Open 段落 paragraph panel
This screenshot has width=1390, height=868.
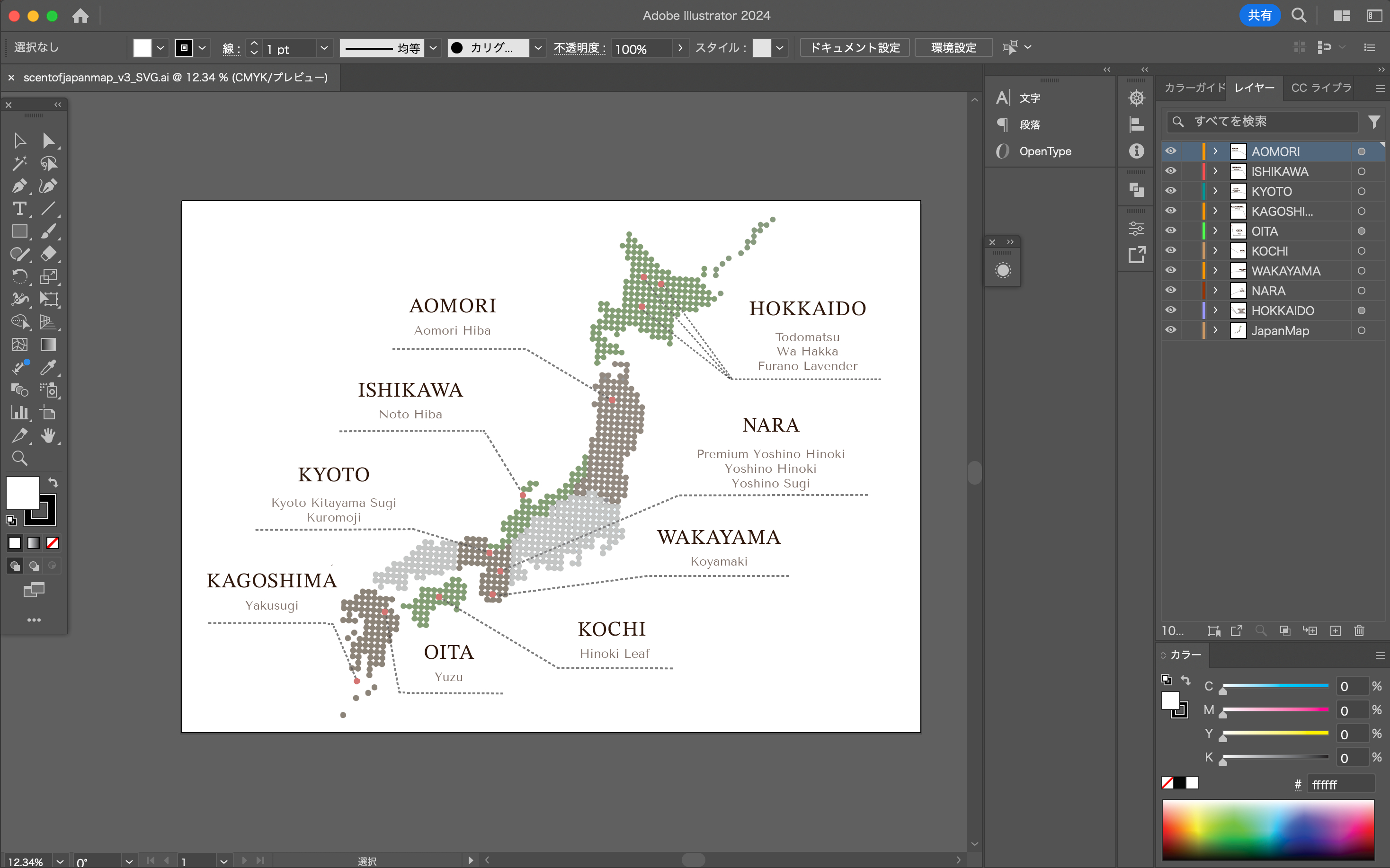[1030, 124]
